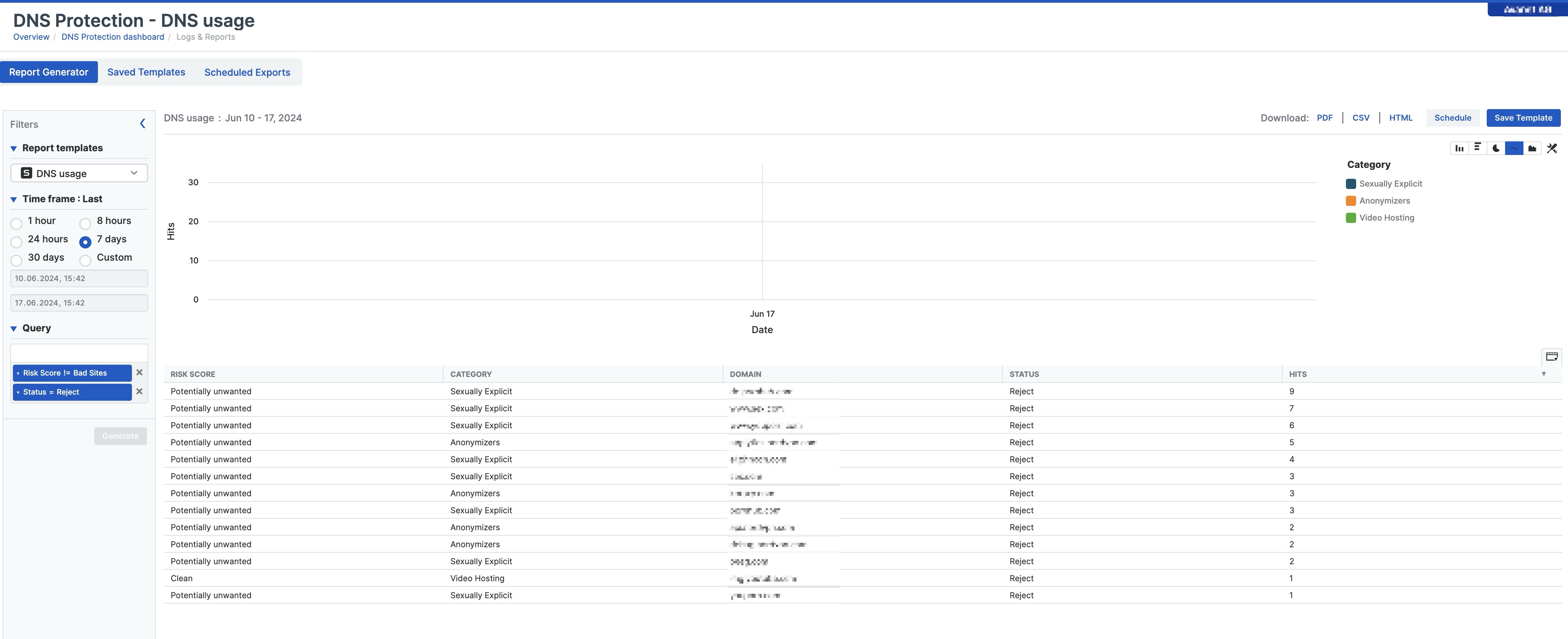Open chart settings wrench-and-screwdriver icon
This screenshot has width=1568, height=639.
(x=1552, y=148)
